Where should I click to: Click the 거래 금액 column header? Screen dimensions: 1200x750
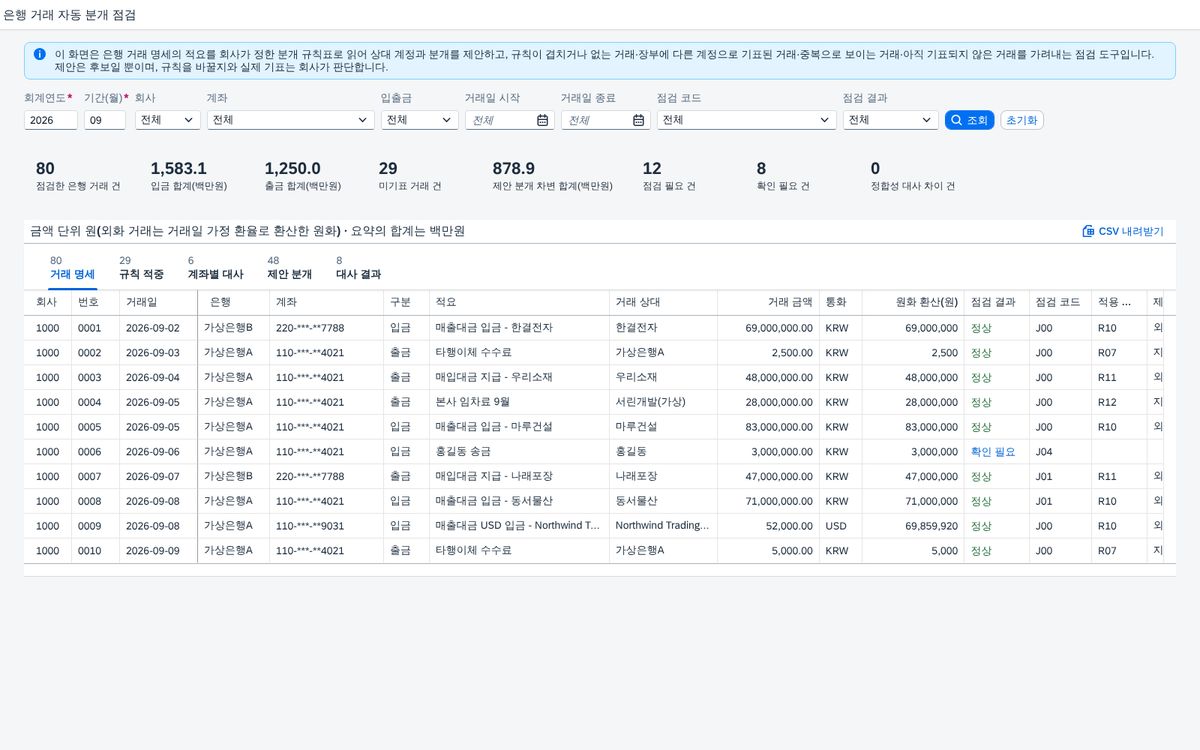(x=768, y=302)
